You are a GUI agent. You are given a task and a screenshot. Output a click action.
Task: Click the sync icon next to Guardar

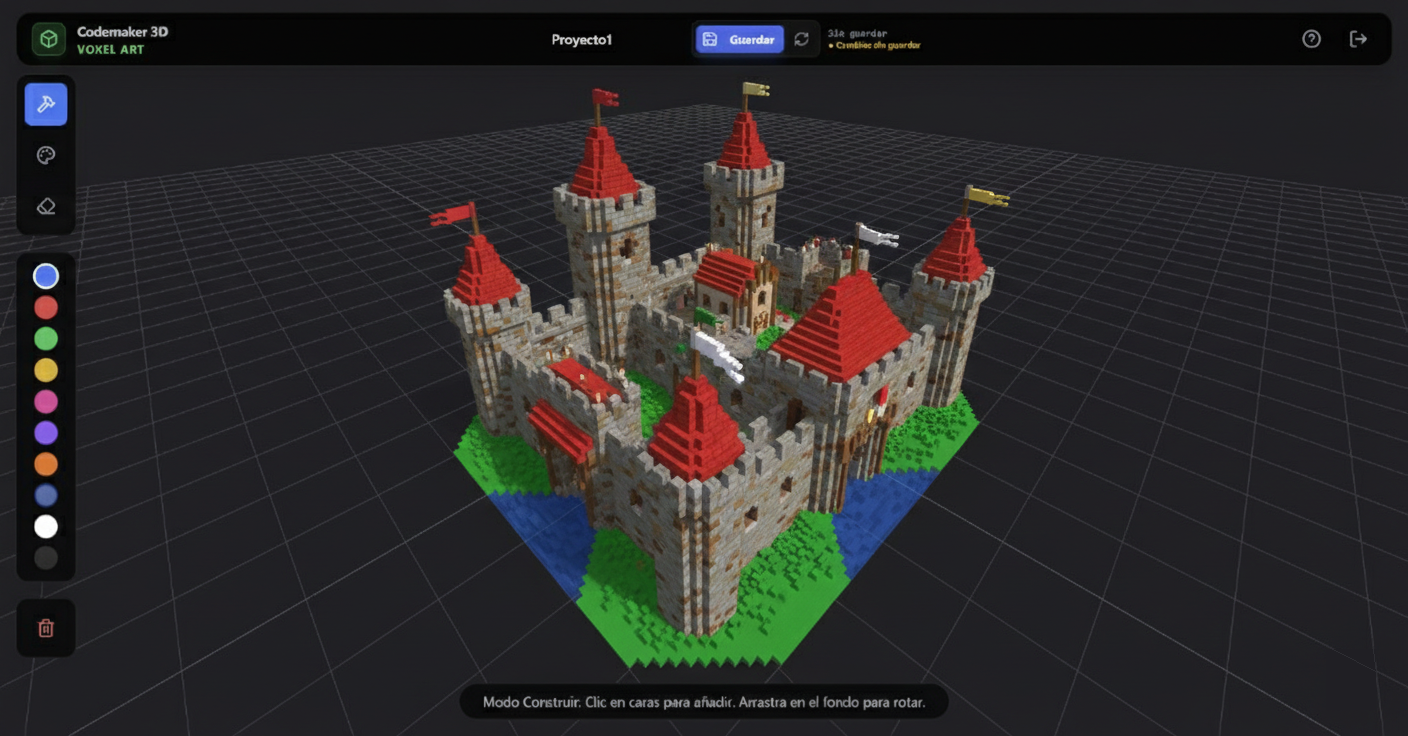click(x=800, y=39)
